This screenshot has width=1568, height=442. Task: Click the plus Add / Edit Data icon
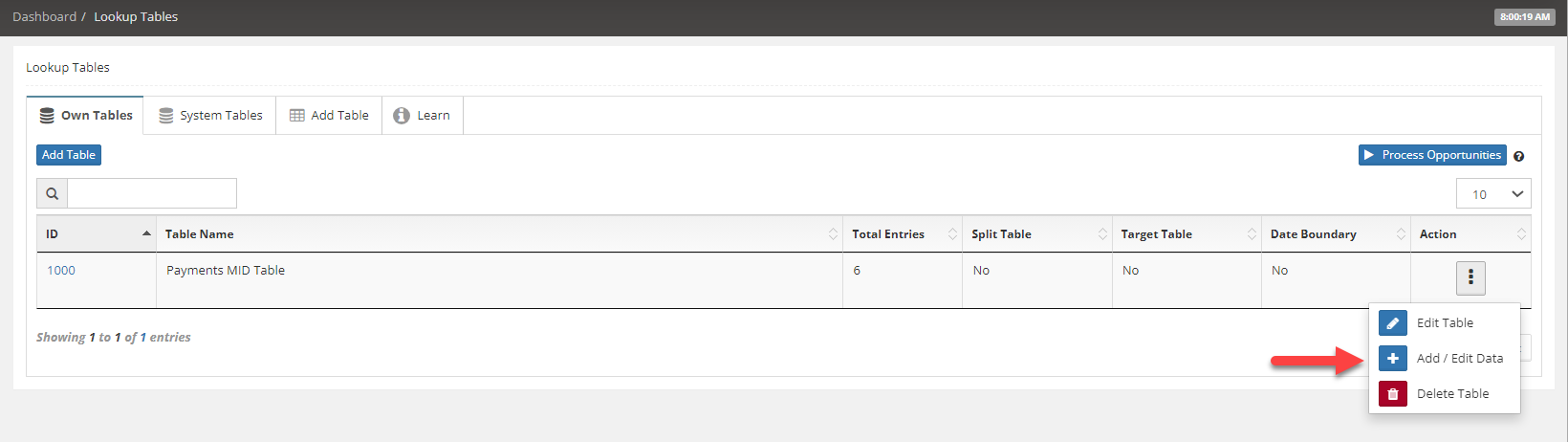pyautogui.click(x=1393, y=359)
